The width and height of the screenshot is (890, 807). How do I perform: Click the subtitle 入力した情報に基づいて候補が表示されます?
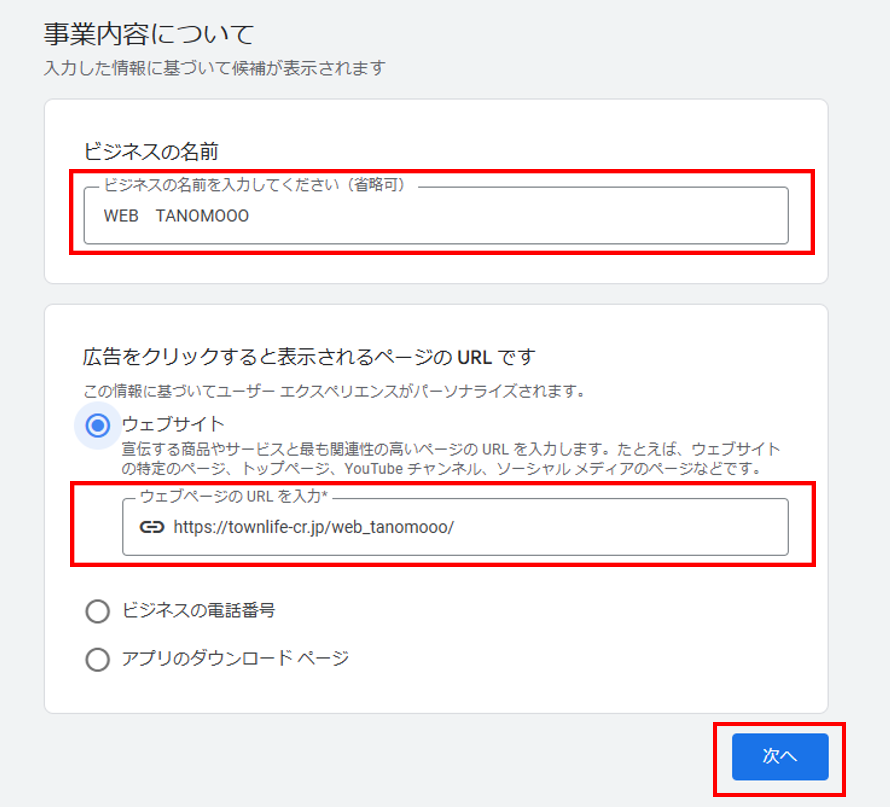click(215, 68)
